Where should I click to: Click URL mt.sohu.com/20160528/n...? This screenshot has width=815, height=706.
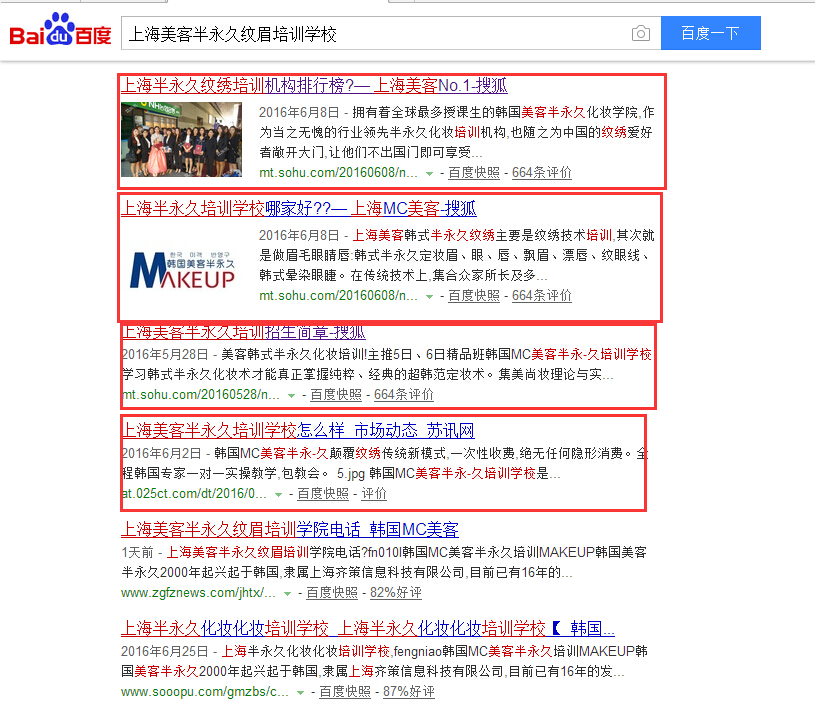[x=201, y=395]
